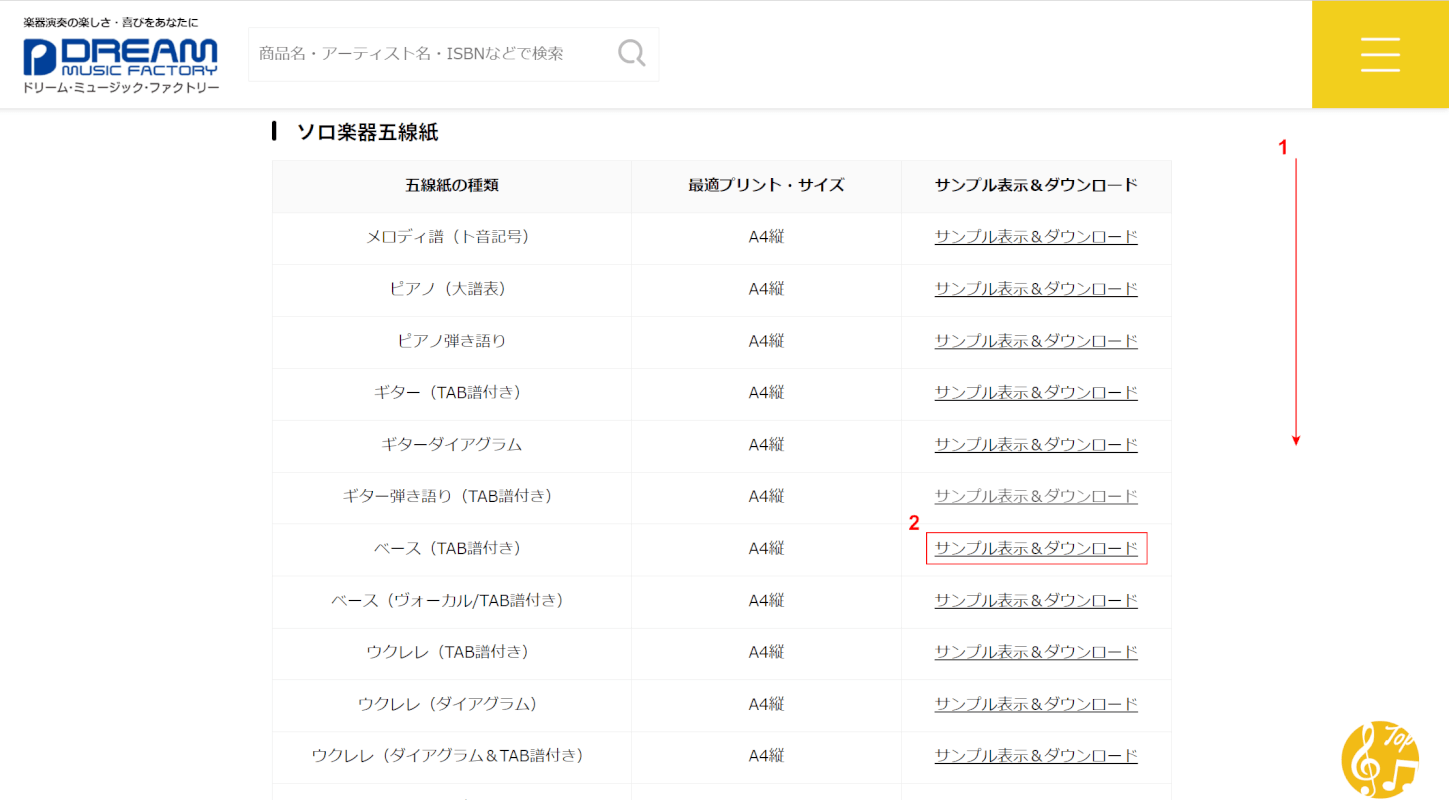
Task: Select the ピアノ（大譜表） cell
Action: coord(452,290)
